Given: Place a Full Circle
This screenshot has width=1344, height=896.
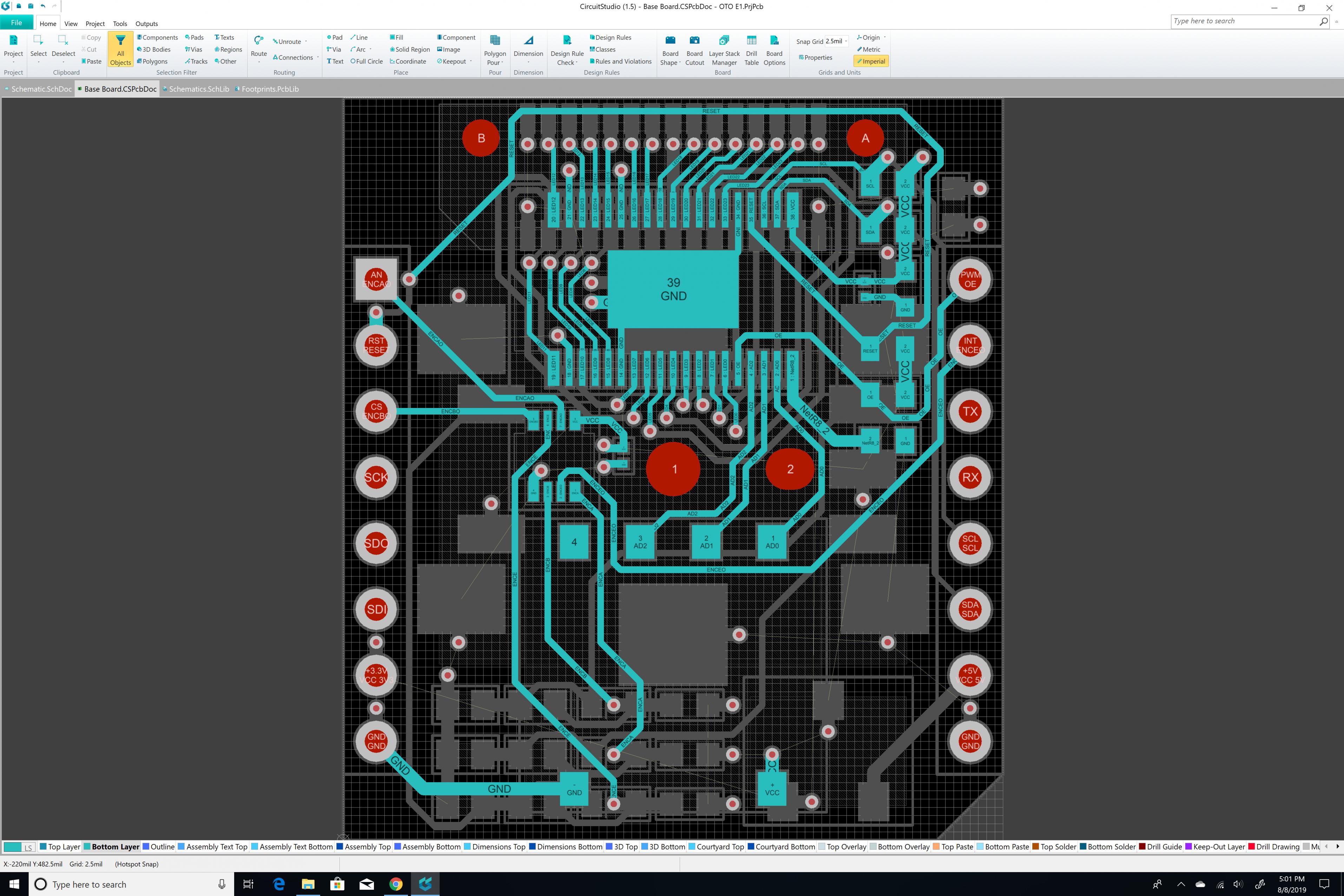Looking at the screenshot, I should point(366,61).
